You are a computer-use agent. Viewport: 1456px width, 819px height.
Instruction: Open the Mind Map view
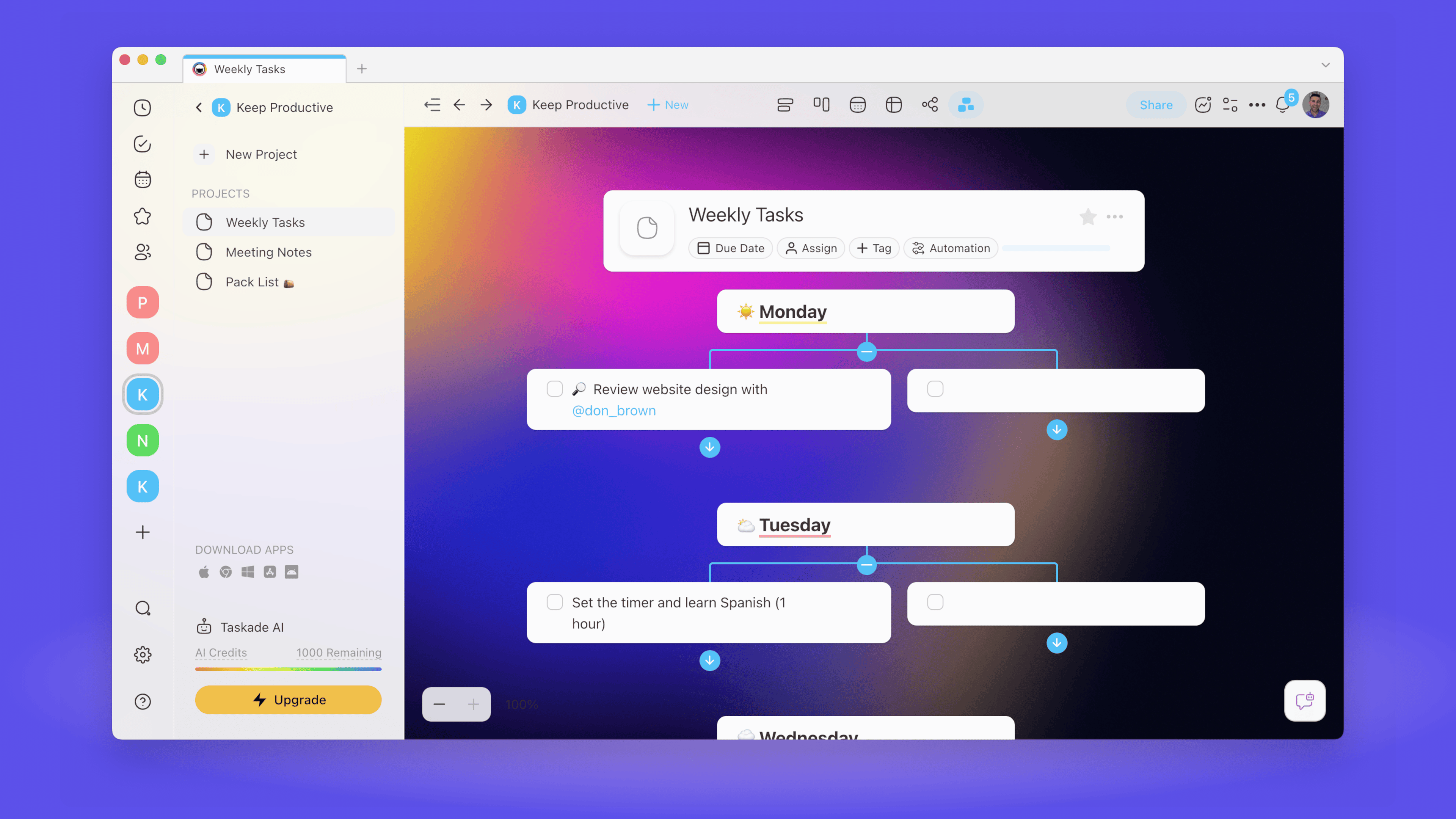[930, 105]
